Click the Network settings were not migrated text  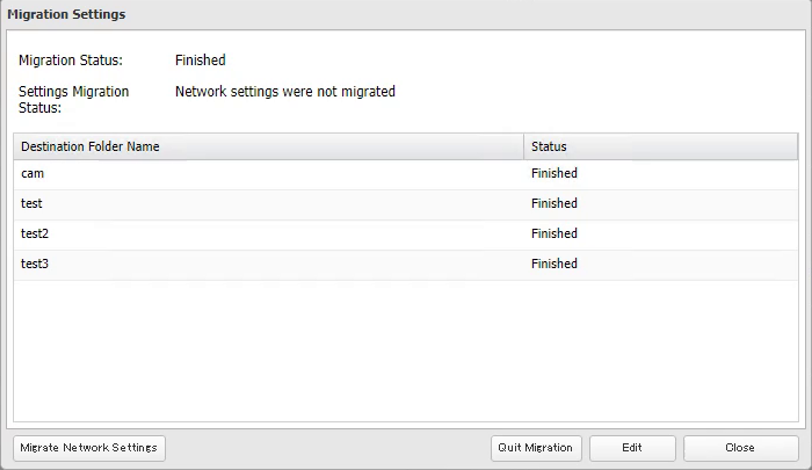285,92
